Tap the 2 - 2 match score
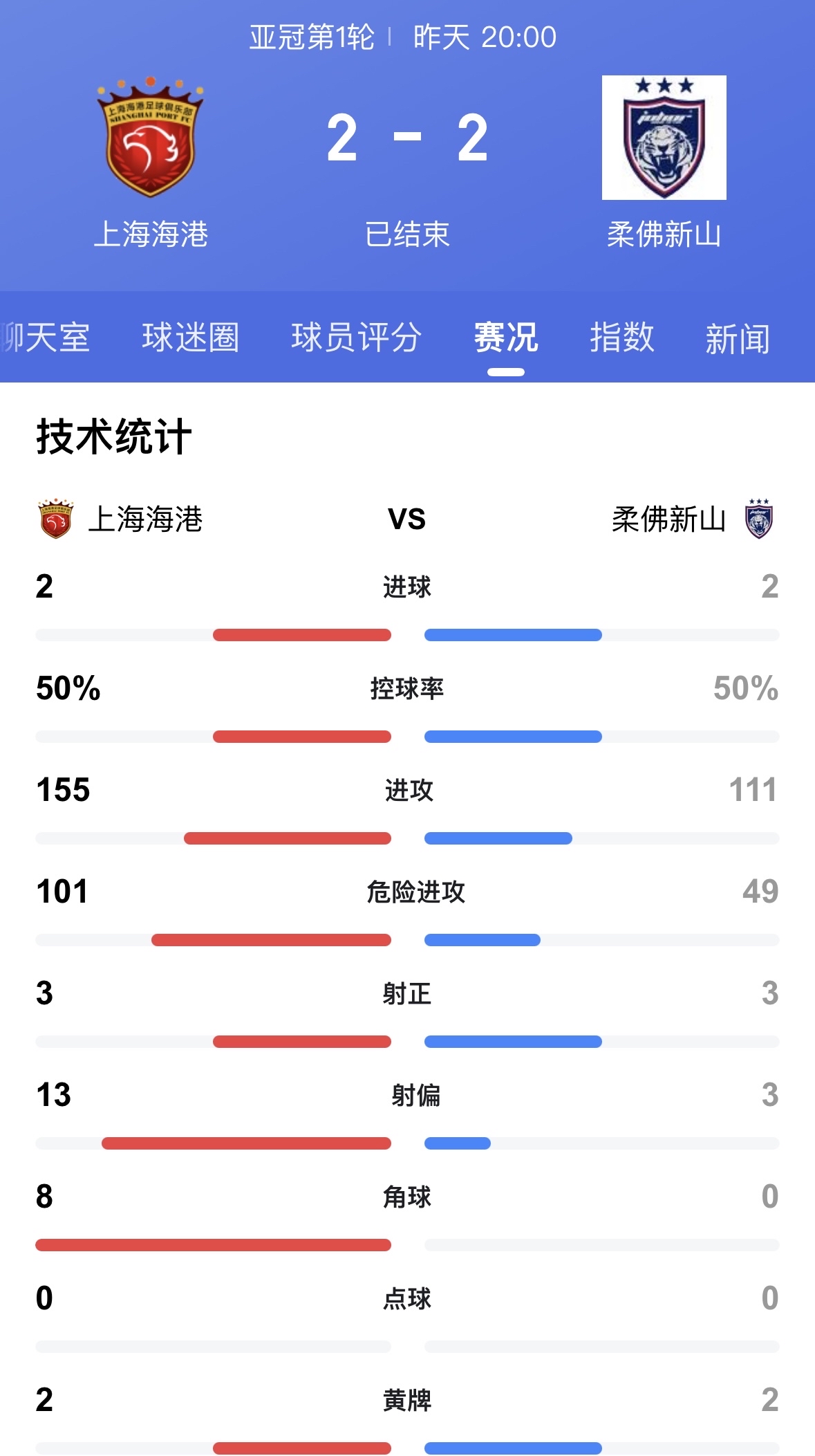 407,138
